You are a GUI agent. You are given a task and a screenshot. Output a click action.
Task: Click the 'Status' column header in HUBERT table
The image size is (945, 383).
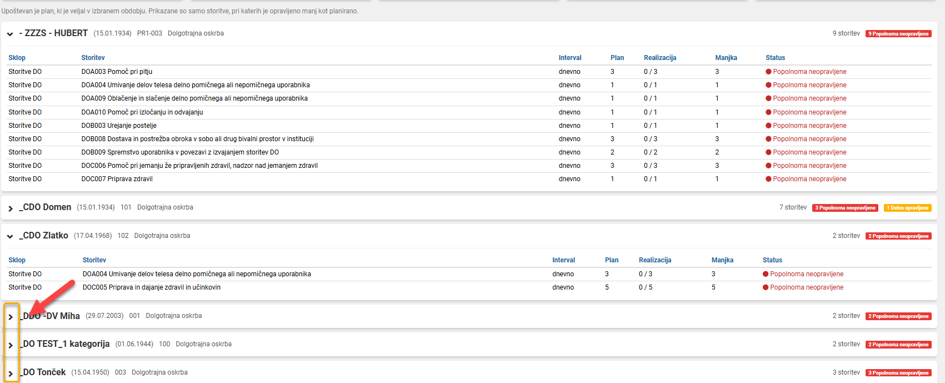click(x=775, y=58)
